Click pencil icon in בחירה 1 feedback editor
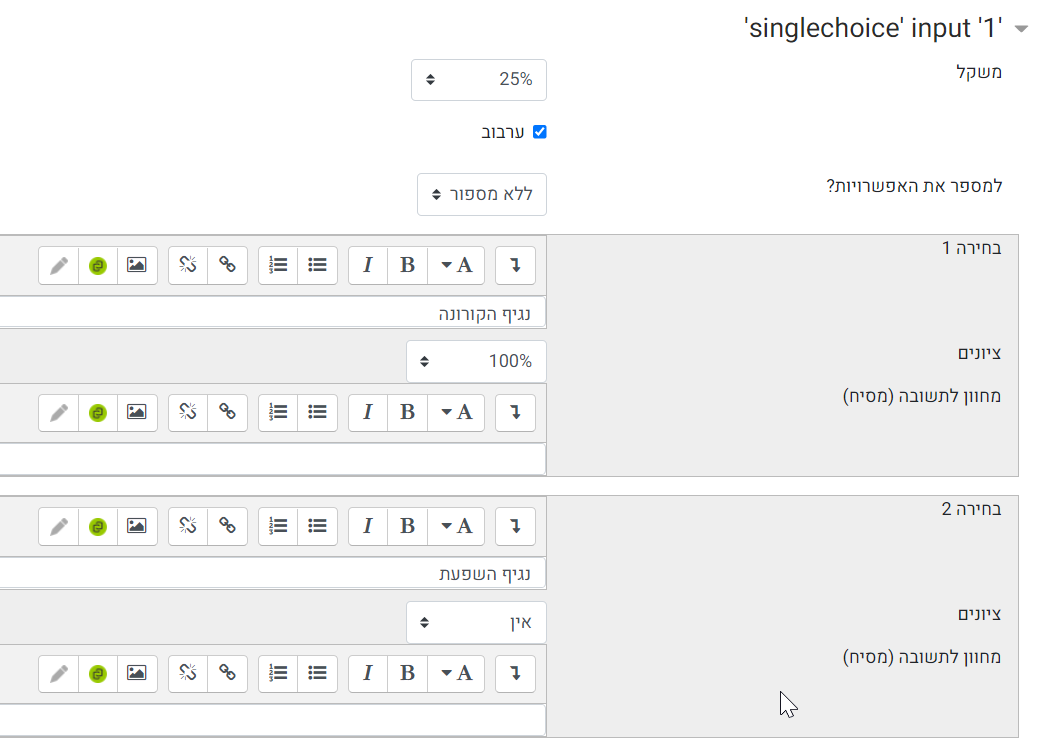Image resolution: width=1045 pixels, height=753 pixels. point(59,412)
